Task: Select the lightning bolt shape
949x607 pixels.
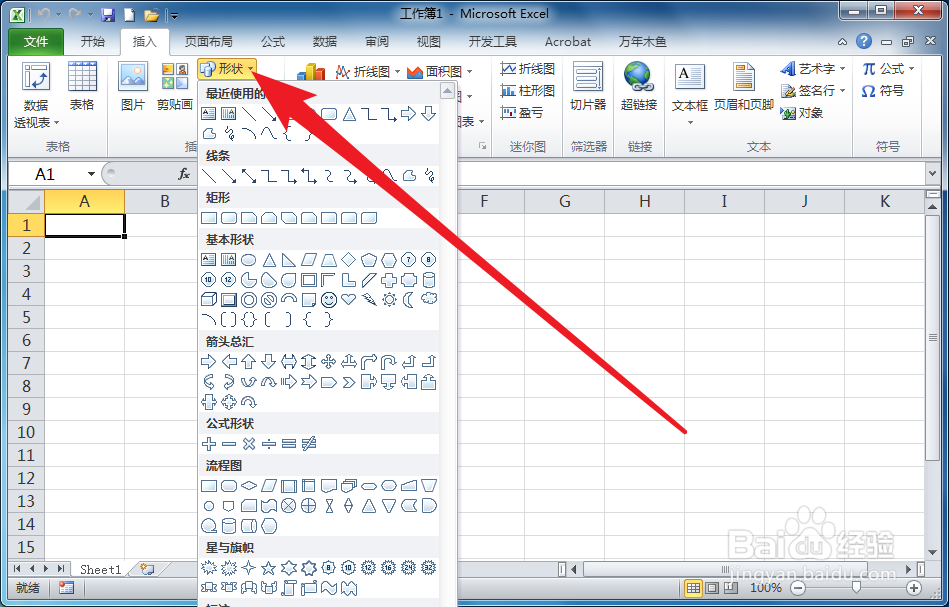Action: click(x=369, y=300)
